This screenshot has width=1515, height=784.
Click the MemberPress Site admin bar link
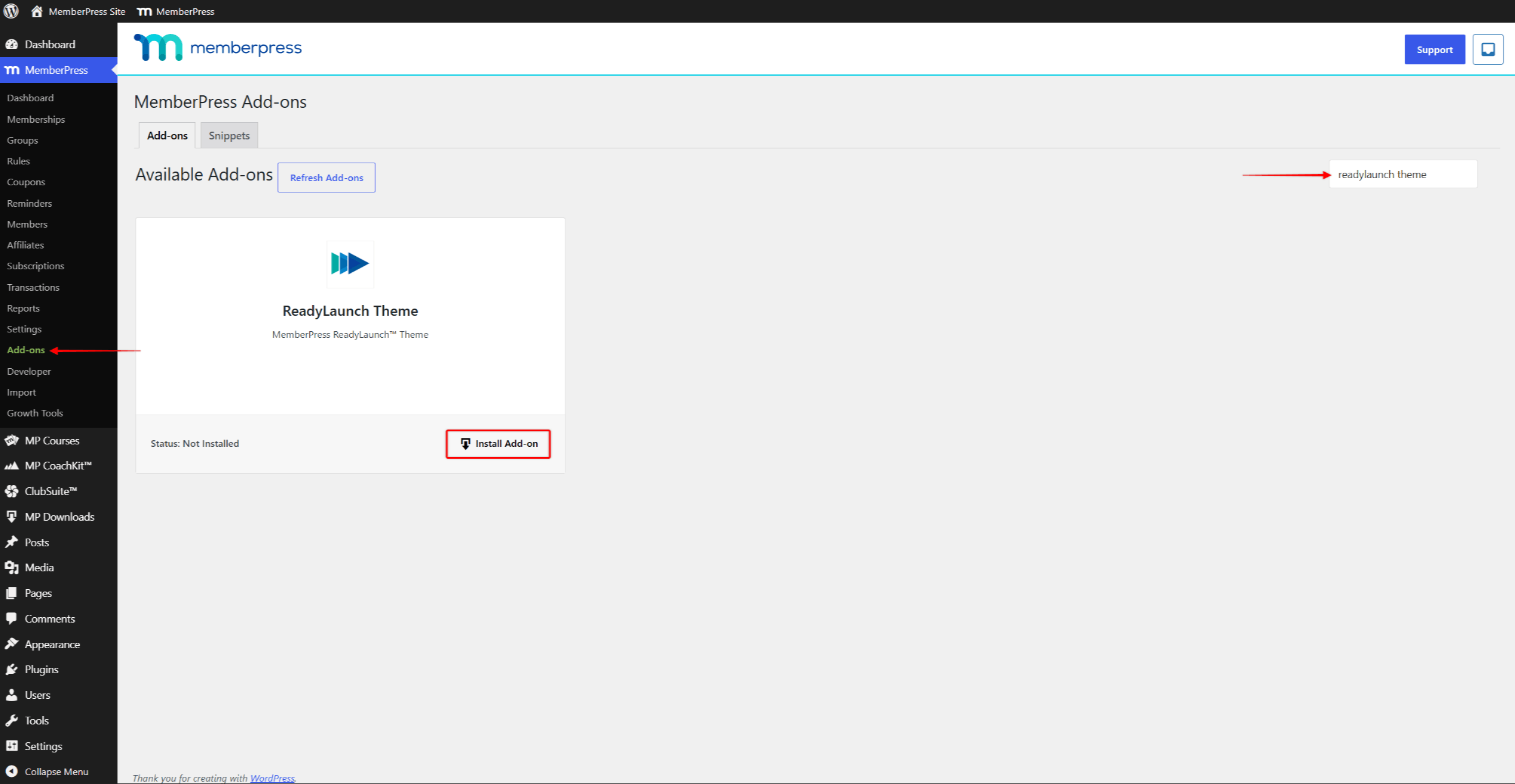click(86, 11)
